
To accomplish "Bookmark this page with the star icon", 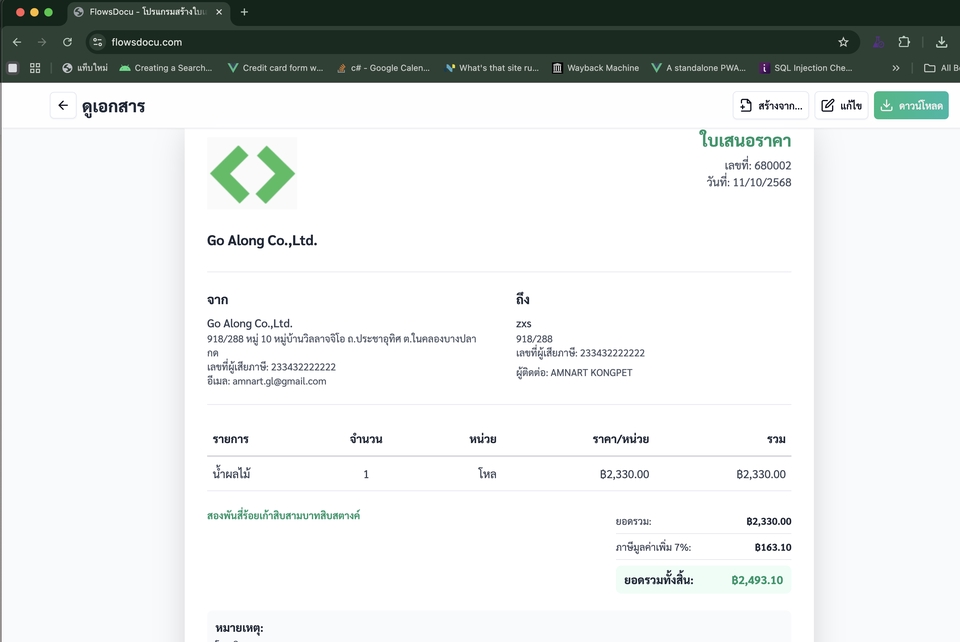I will click(x=843, y=42).
